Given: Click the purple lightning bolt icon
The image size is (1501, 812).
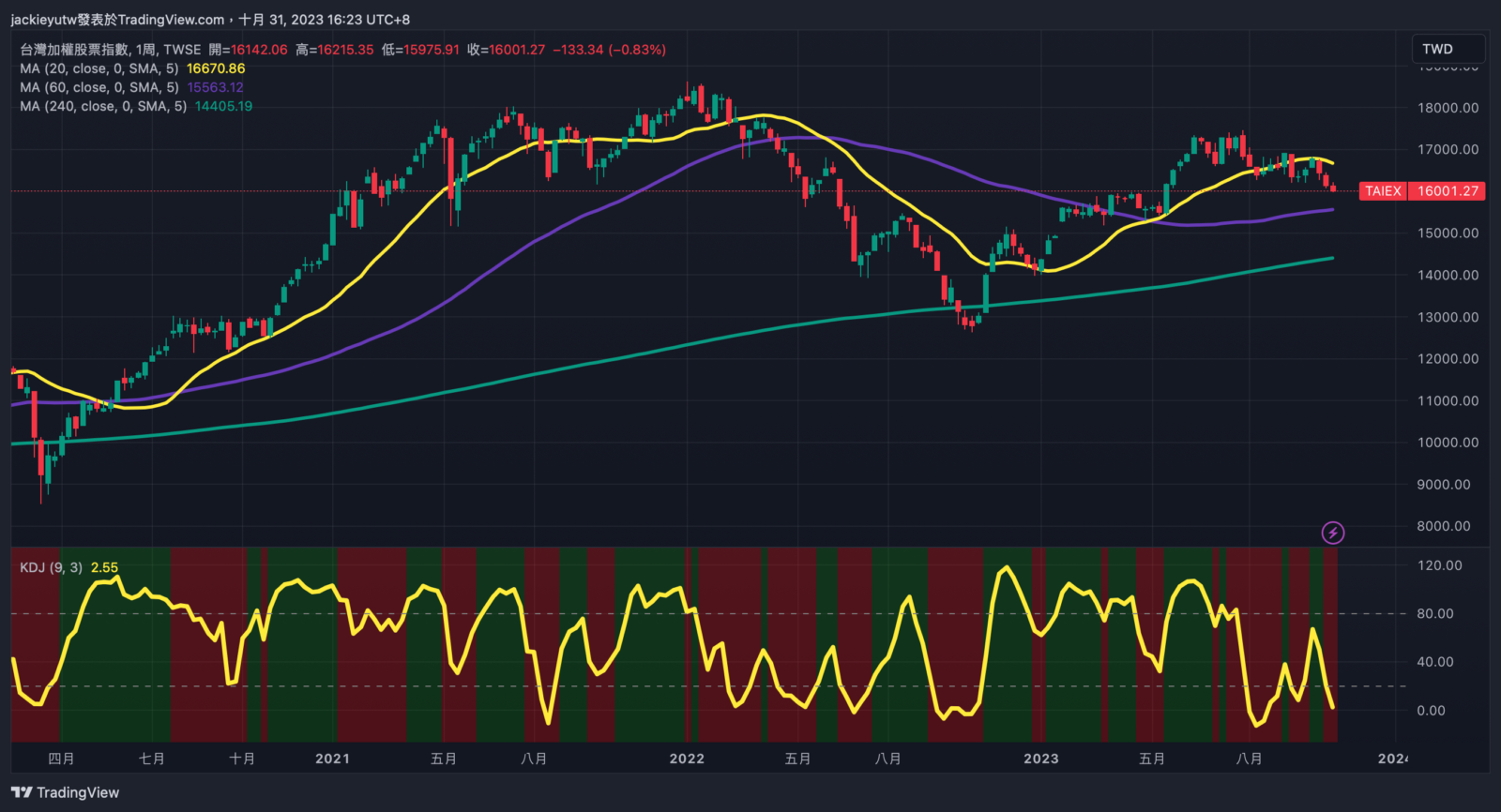Looking at the screenshot, I should 1332,533.
